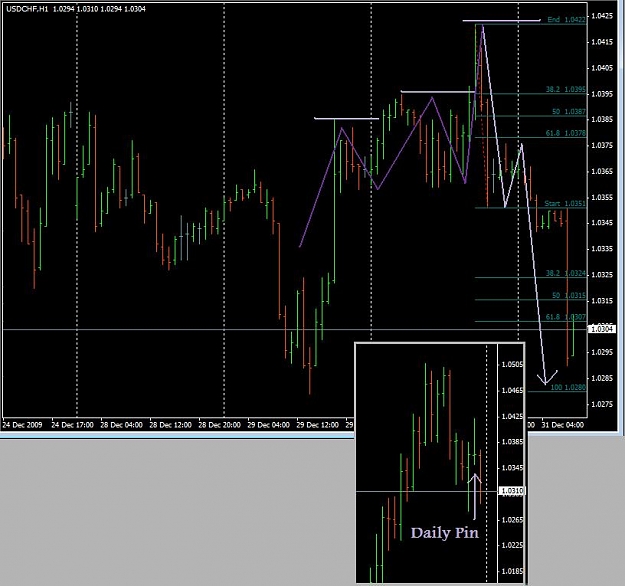Select the '38.2 1.0395' Fibonacci level label
The height and width of the screenshot is (586, 625).
[x=565, y=89]
